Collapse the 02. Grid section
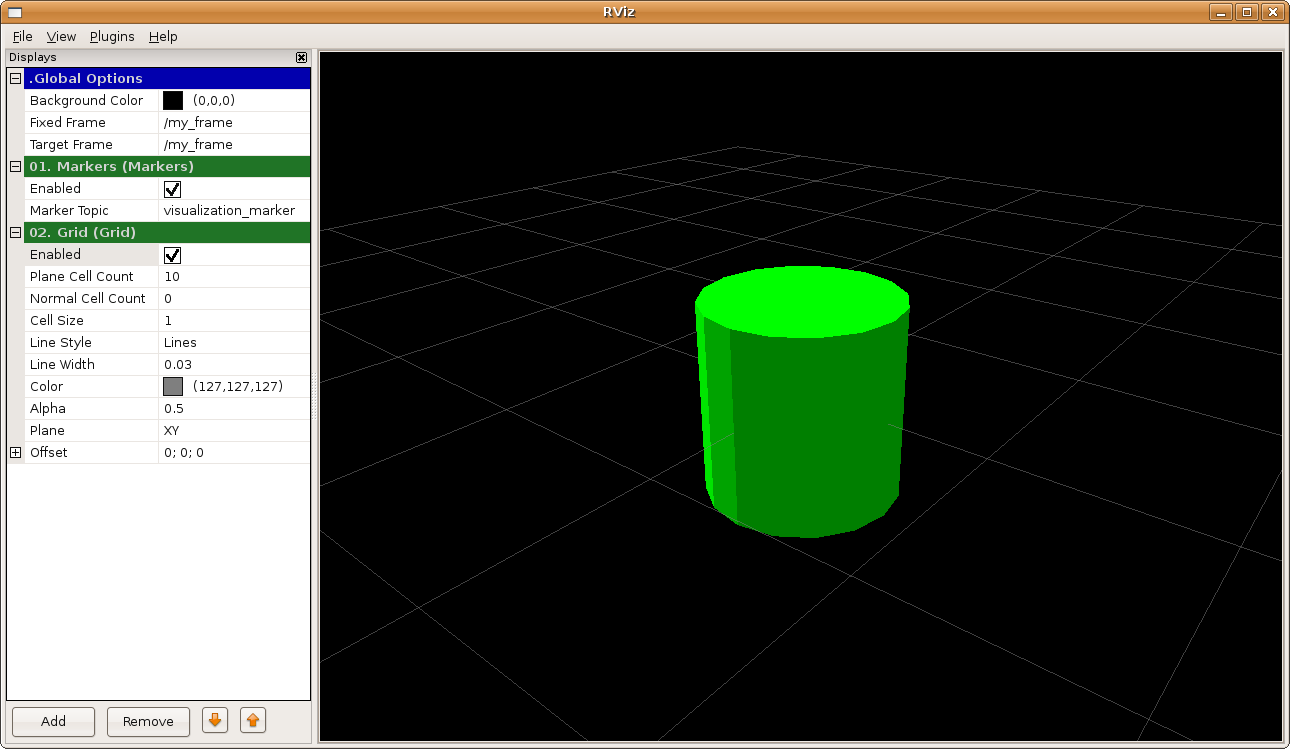 click(x=15, y=232)
